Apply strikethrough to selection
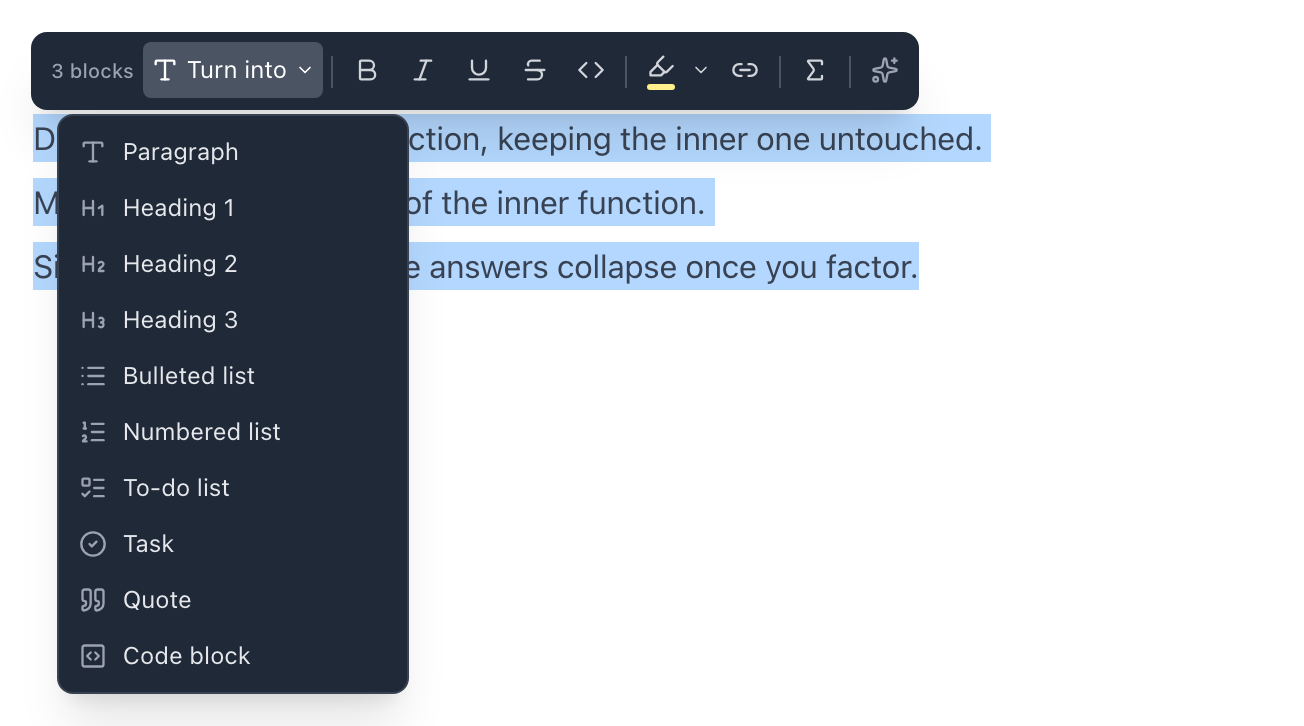The image size is (1304, 726). pyautogui.click(x=535, y=70)
